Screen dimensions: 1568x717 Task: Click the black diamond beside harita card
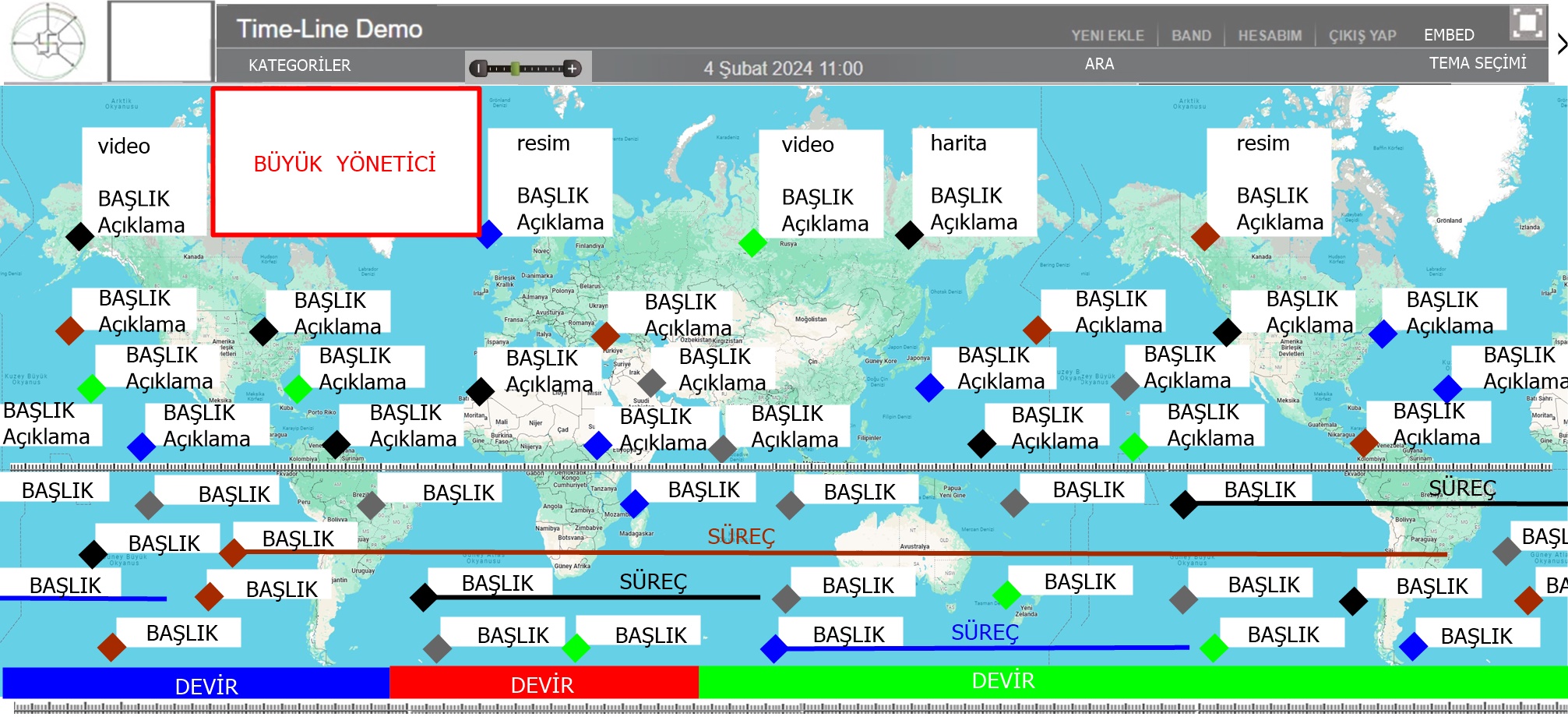point(909,235)
